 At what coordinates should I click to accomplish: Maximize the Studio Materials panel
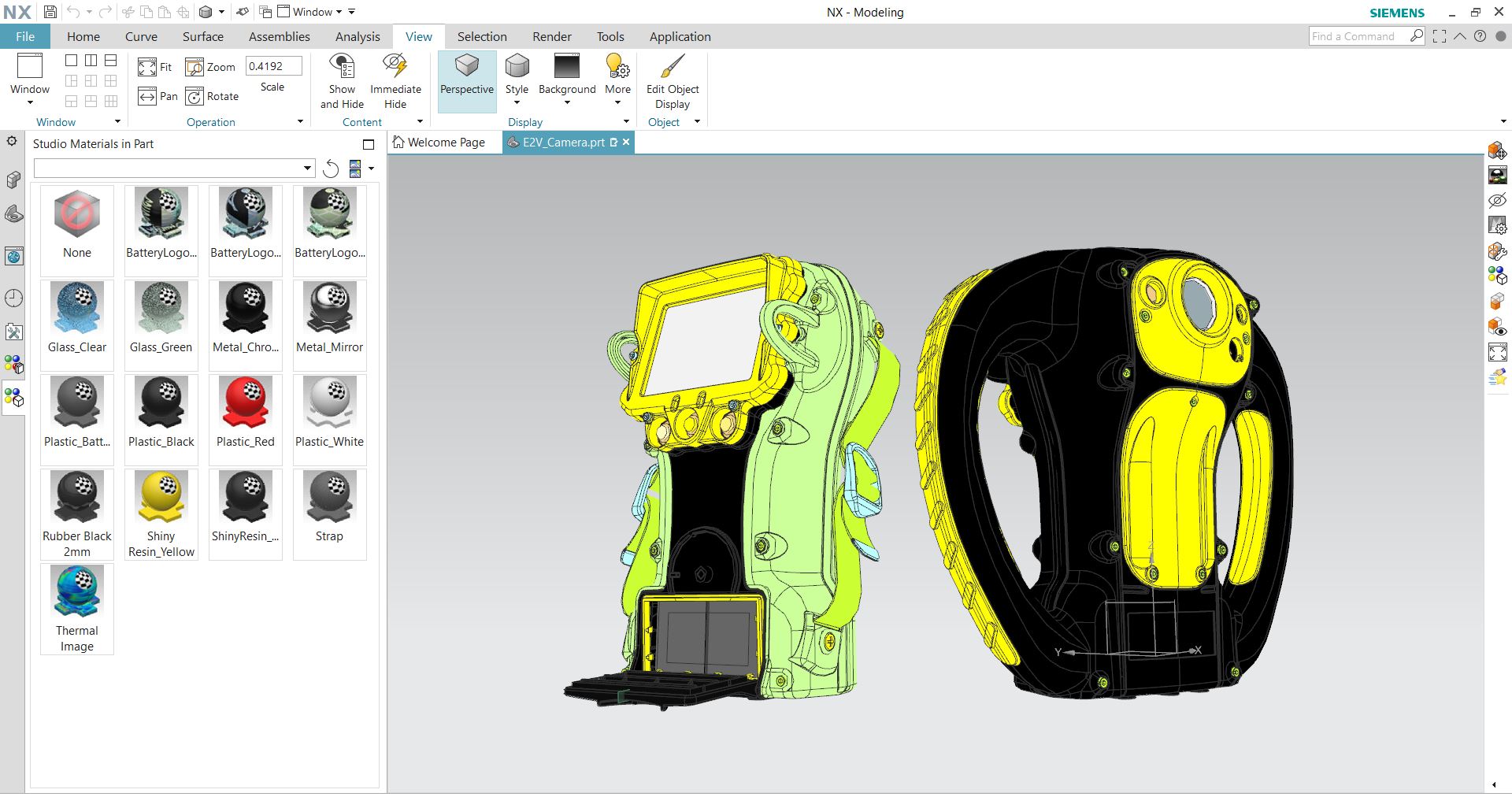pos(368,144)
